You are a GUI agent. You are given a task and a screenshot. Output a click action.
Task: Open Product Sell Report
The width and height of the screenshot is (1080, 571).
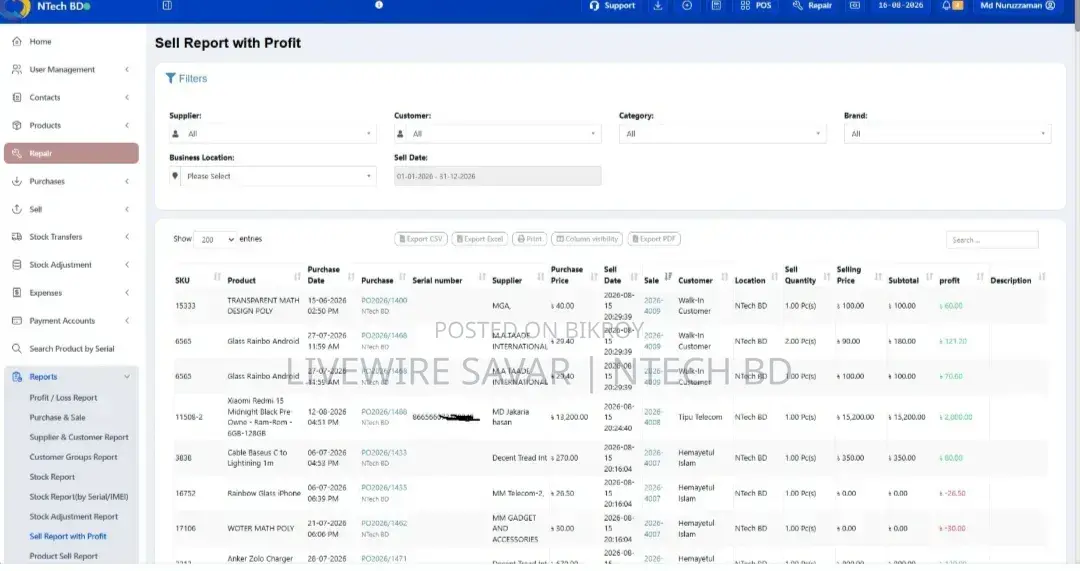click(63, 556)
